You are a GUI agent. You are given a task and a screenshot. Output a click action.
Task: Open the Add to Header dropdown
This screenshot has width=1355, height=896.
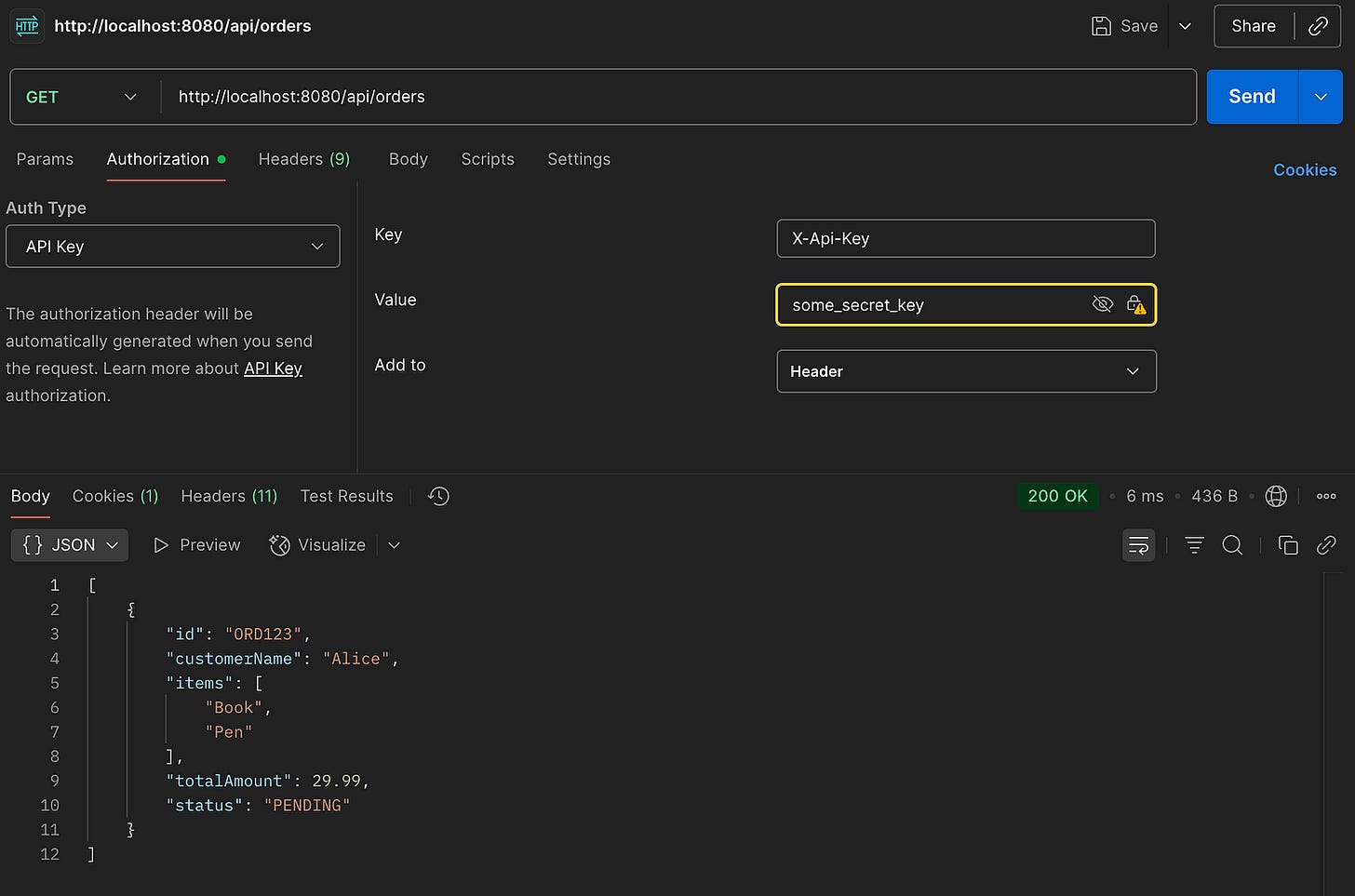pos(966,371)
